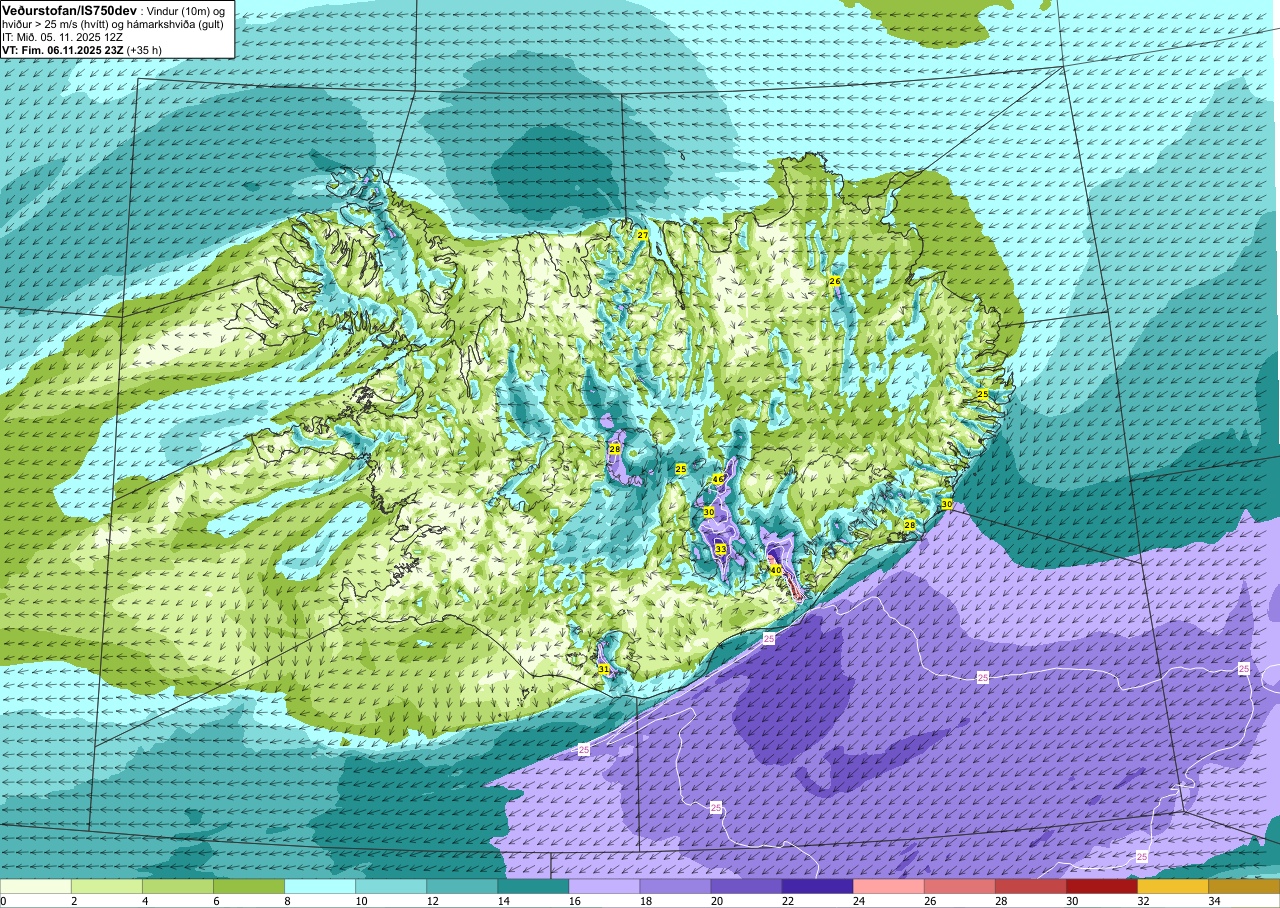Click the yellow 27 gust marker
Image resolution: width=1280 pixels, height=908 pixels.
[x=643, y=235]
